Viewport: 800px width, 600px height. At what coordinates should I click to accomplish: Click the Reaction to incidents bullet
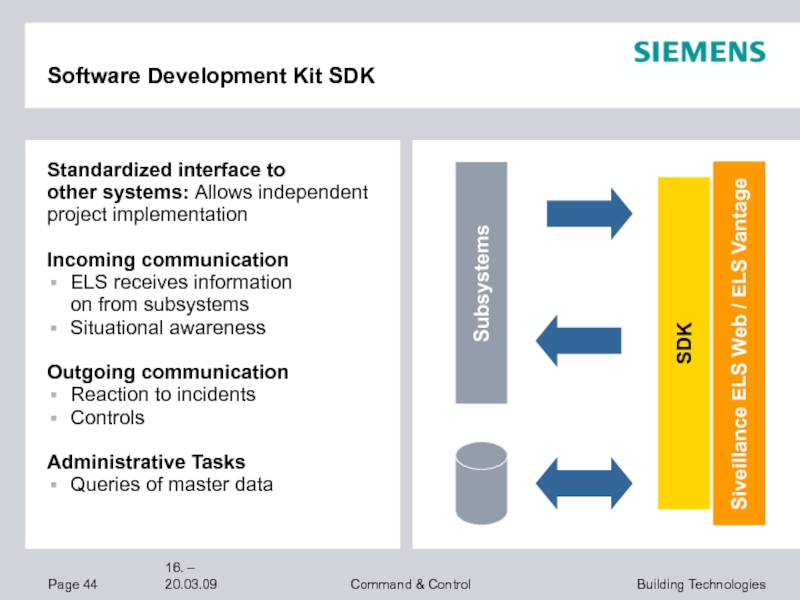[x=163, y=394]
